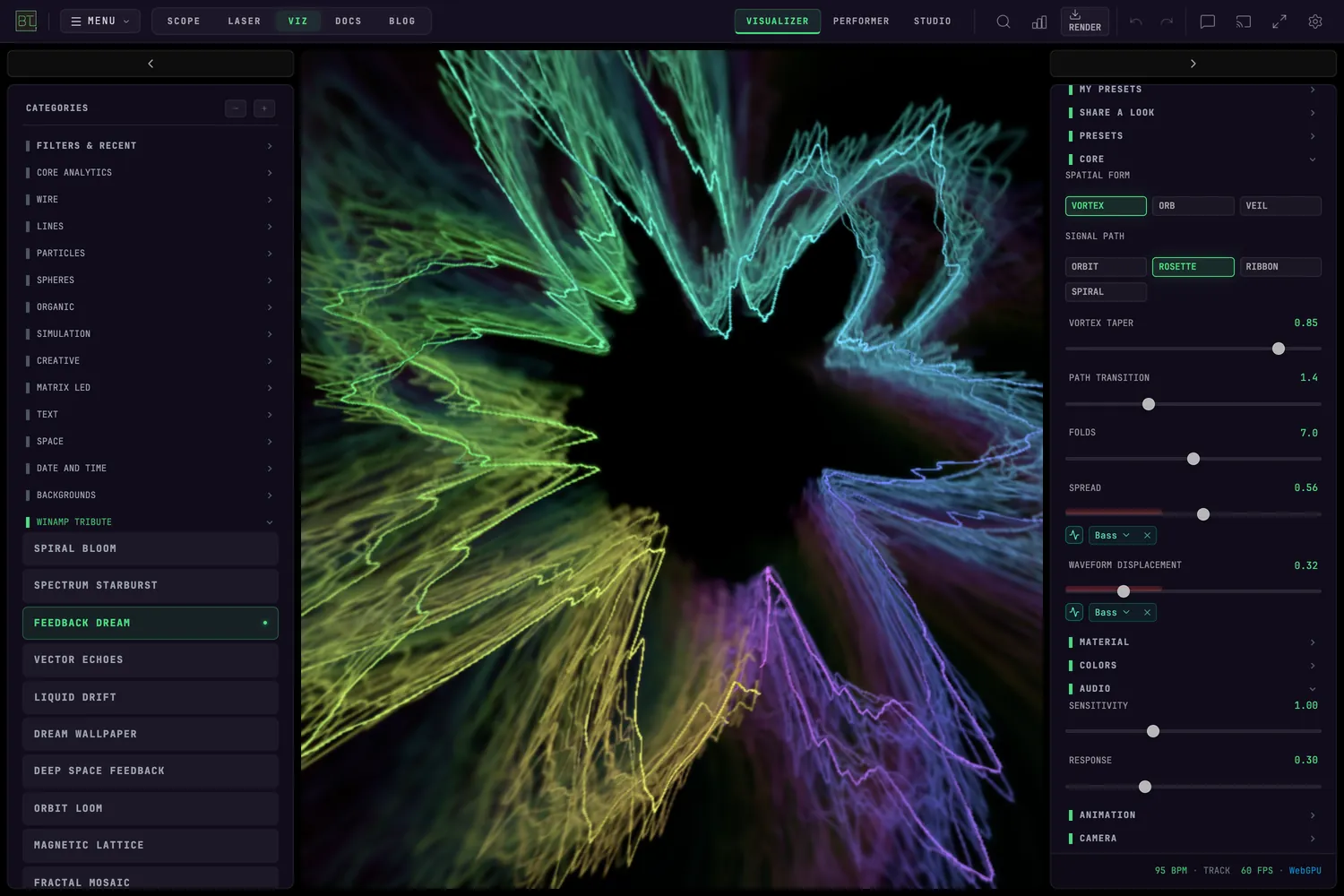Open the Menu dropdown
The image size is (1344, 896).
[x=100, y=22]
